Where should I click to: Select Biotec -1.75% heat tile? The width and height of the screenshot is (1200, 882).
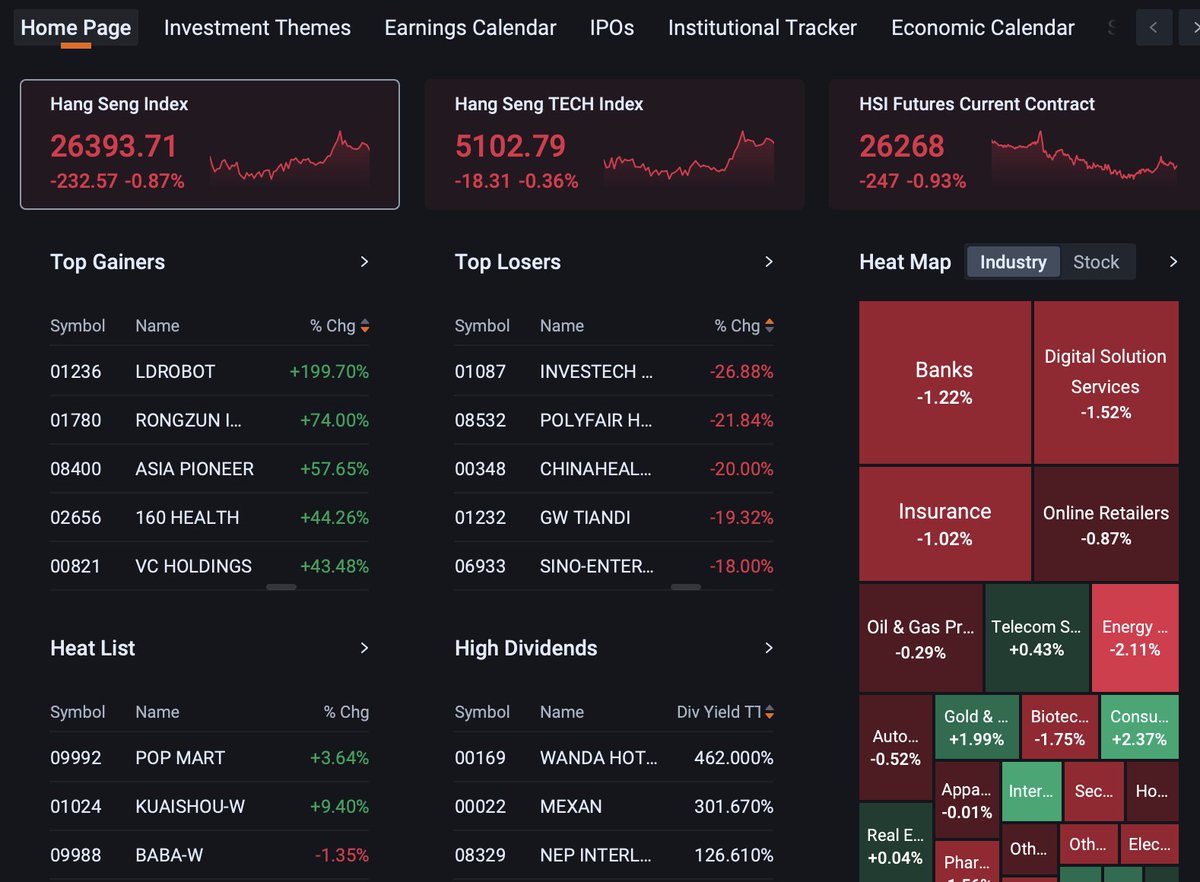(x=1059, y=727)
